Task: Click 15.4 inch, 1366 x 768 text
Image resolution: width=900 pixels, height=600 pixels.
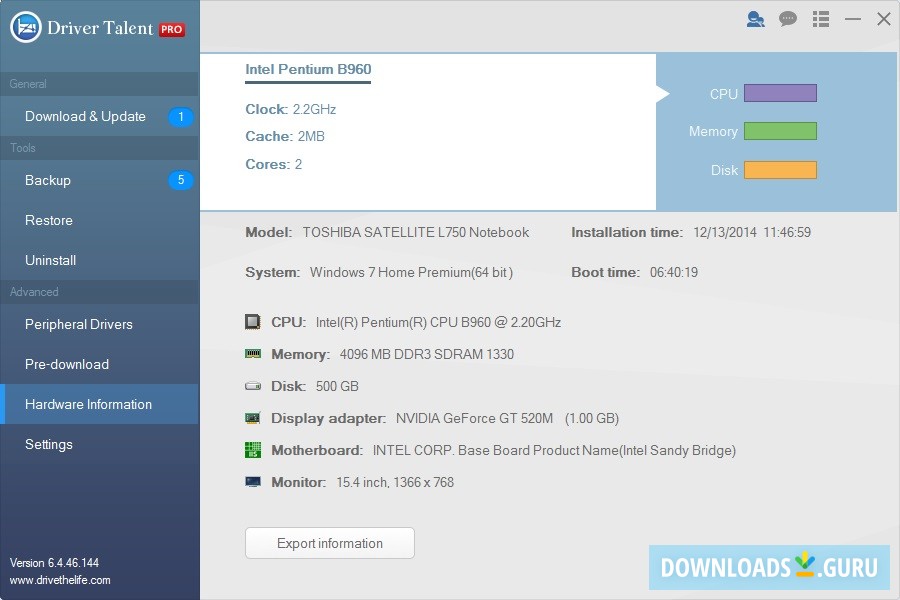Action: [395, 482]
